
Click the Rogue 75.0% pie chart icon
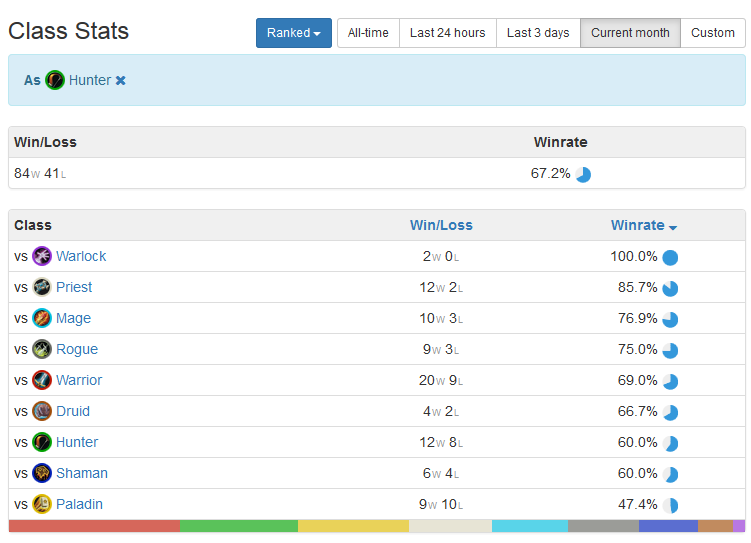[x=670, y=351]
